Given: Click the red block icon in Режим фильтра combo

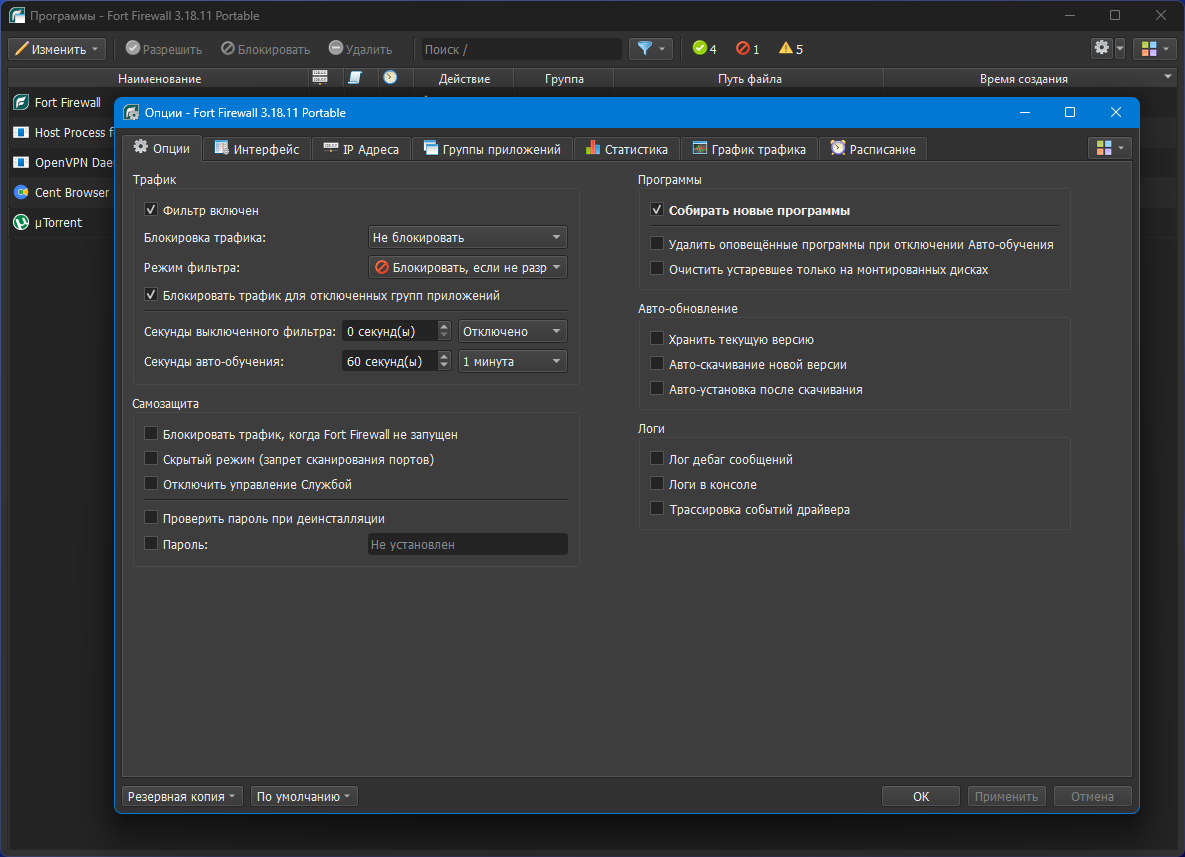Looking at the screenshot, I should click(382, 268).
